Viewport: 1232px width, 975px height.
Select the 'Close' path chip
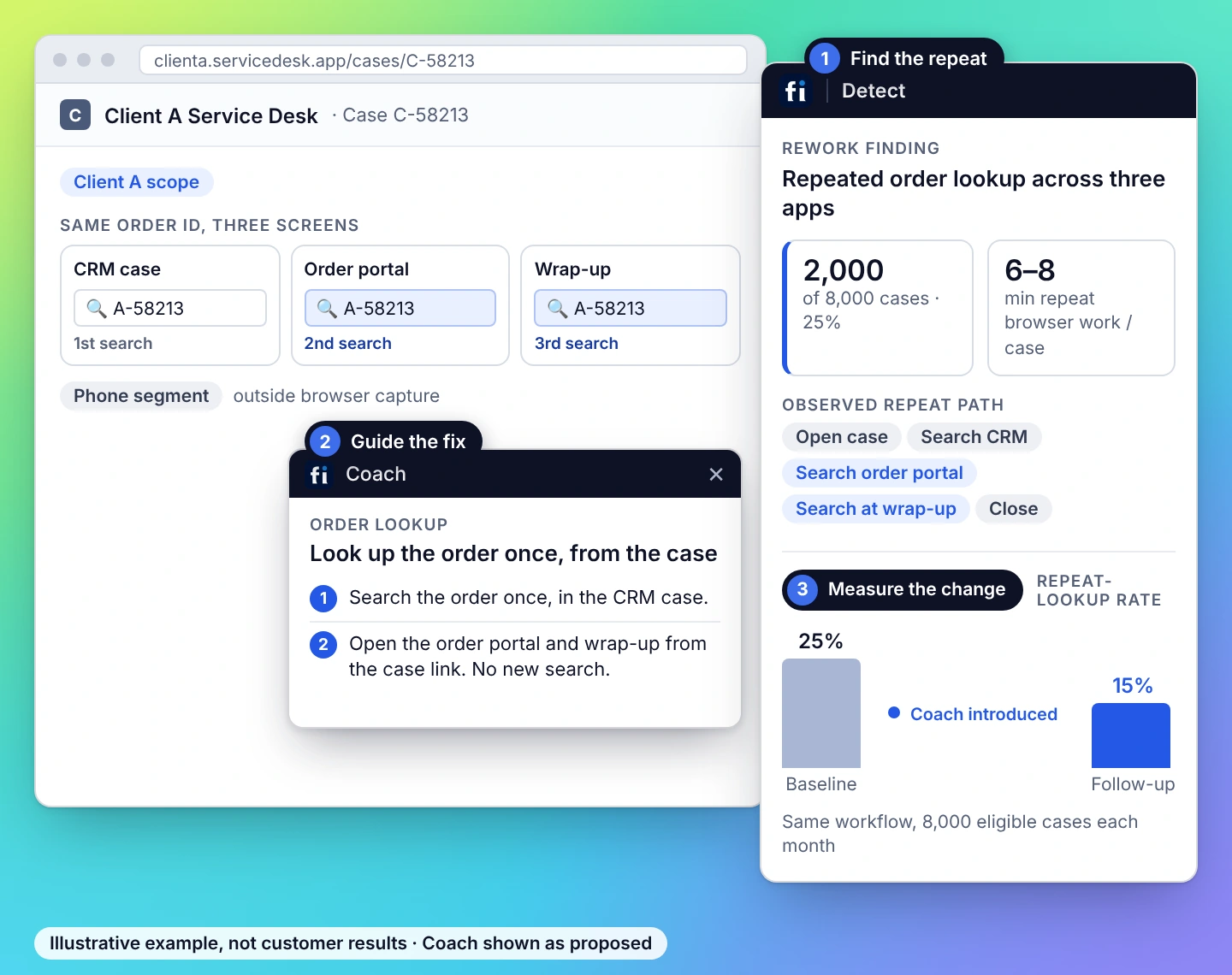coord(1013,509)
